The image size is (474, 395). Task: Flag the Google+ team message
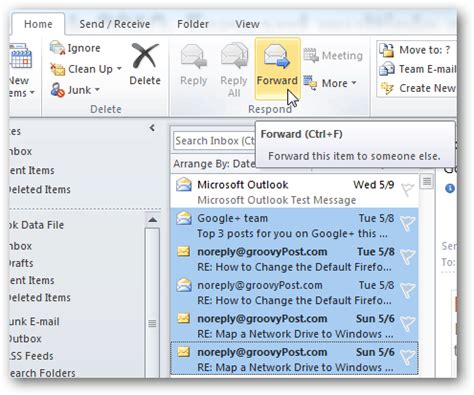pos(407,223)
